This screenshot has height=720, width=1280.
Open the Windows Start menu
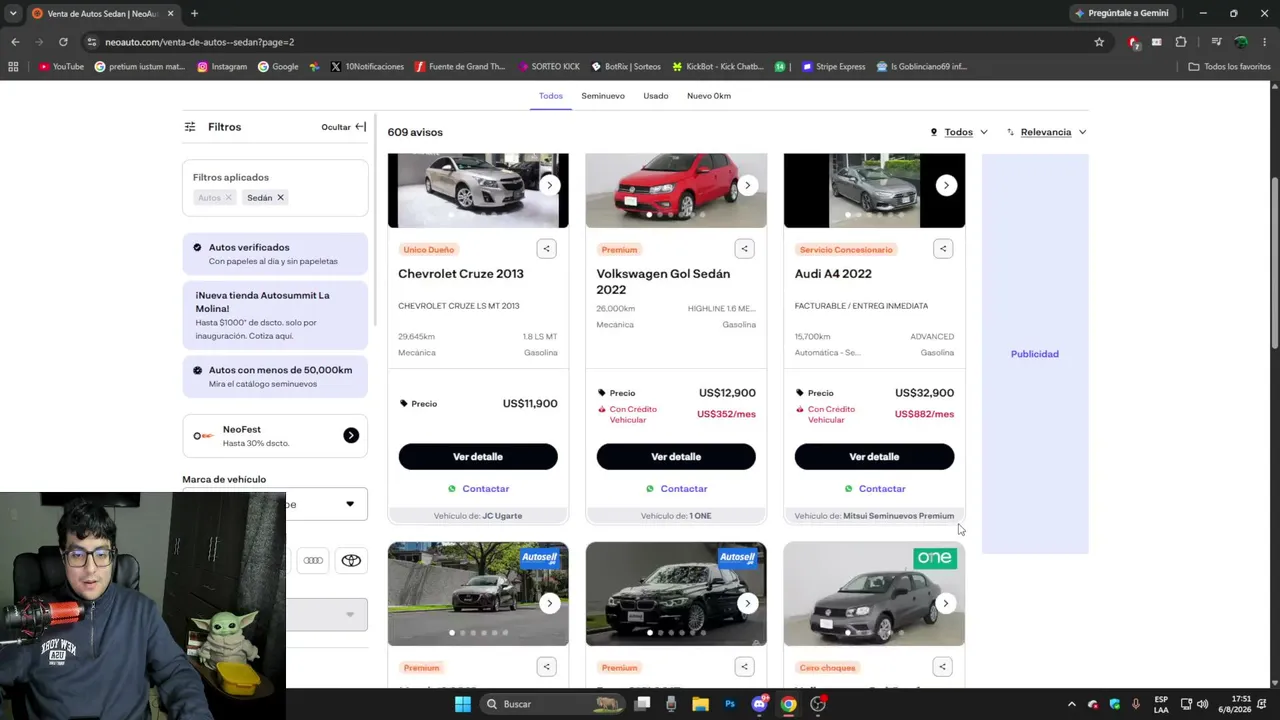(x=462, y=704)
